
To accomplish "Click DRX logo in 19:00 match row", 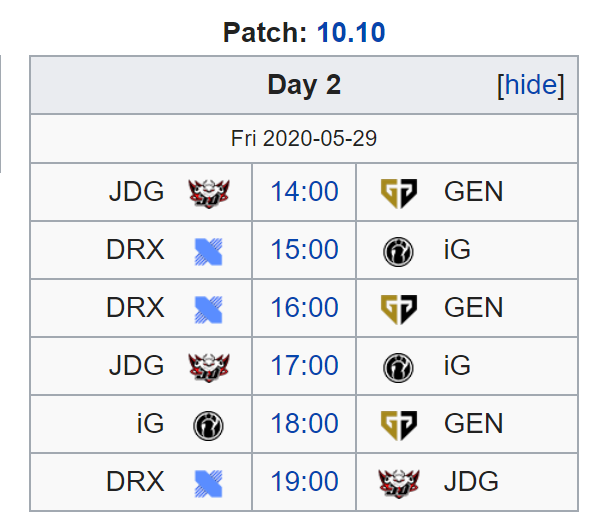I will [209, 484].
